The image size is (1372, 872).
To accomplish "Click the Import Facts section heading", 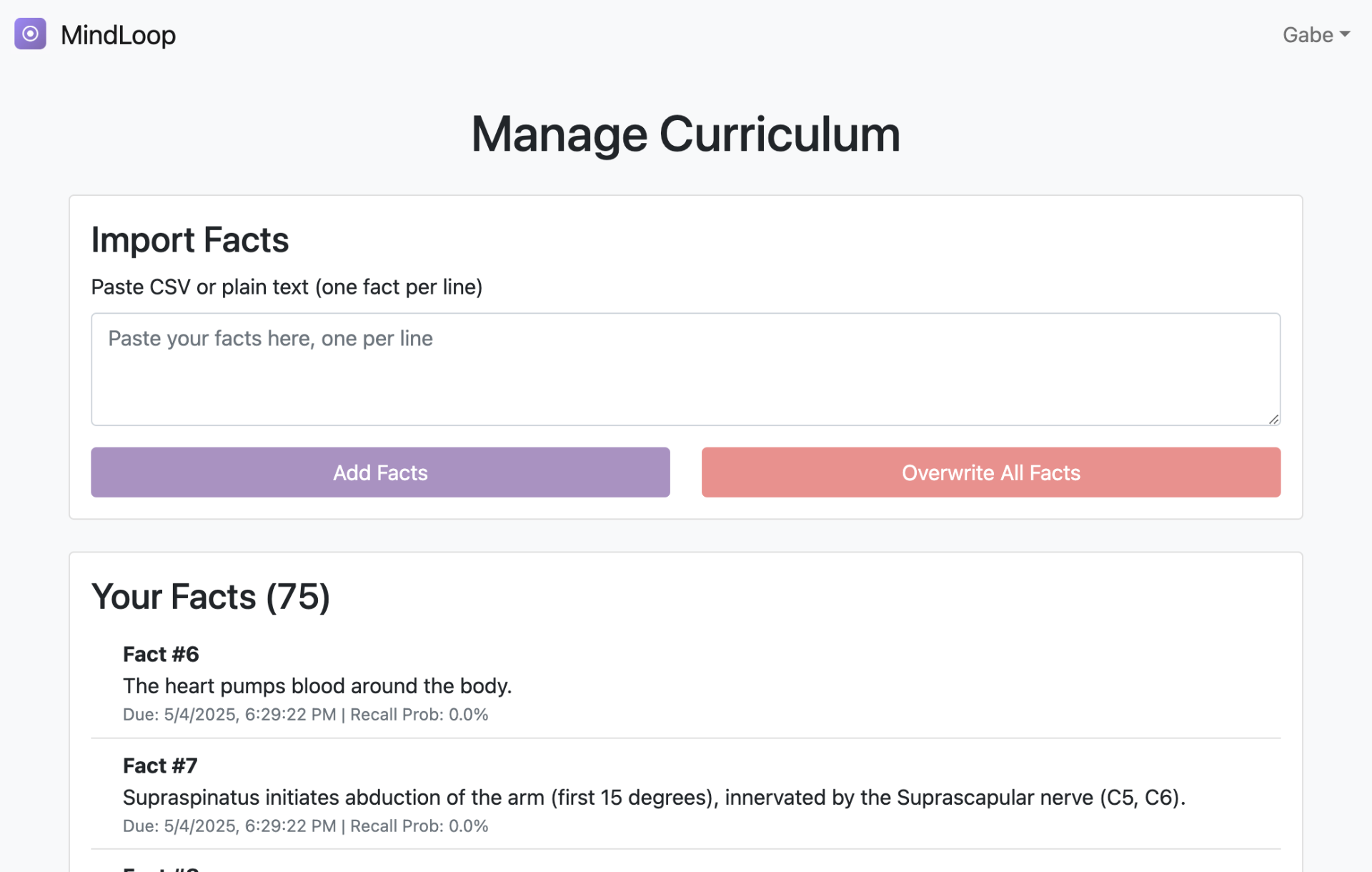I will 190,240.
